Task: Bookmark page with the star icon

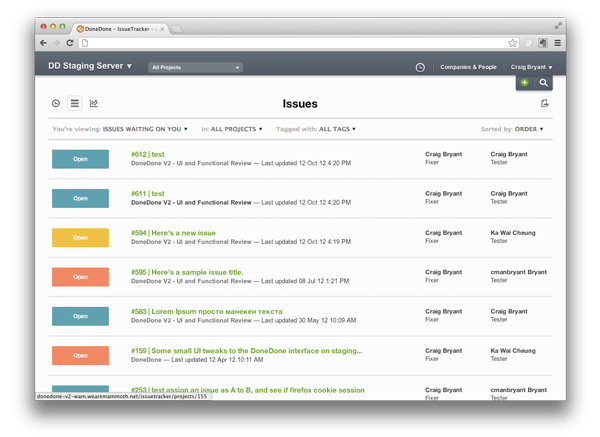Action: (x=512, y=43)
